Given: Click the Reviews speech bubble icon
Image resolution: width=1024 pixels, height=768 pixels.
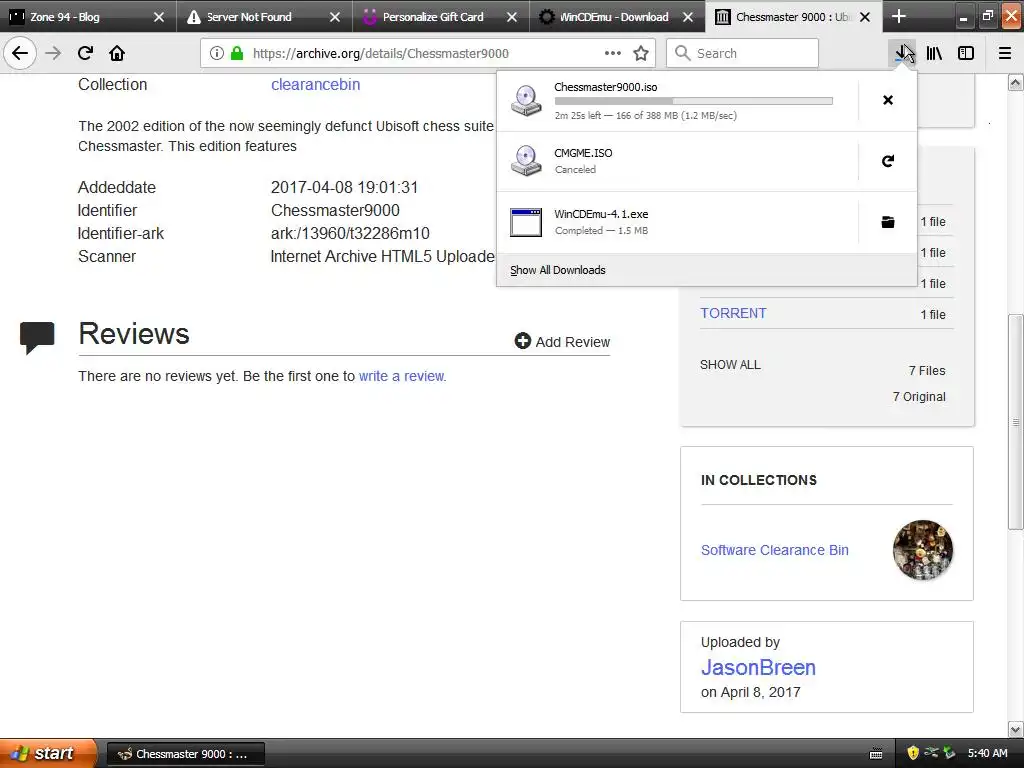Looking at the screenshot, I should click(x=37, y=338).
